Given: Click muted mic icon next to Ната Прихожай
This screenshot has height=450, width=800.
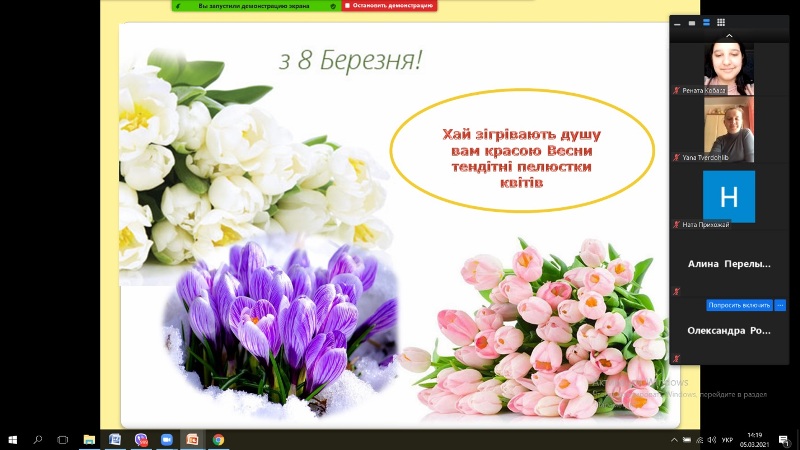Looking at the screenshot, I should 677,224.
